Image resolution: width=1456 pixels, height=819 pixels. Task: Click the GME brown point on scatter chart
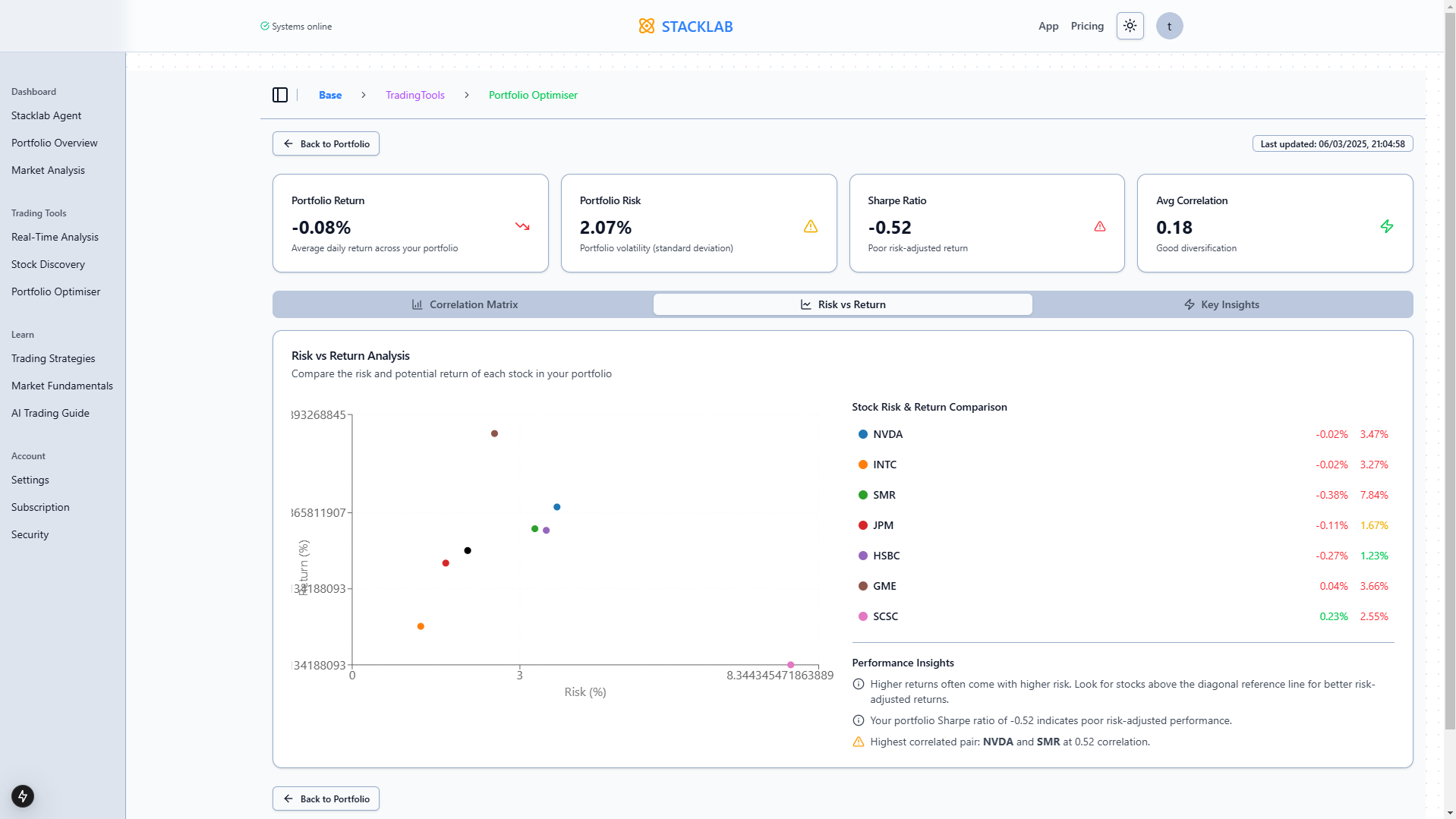(x=494, y=433)
